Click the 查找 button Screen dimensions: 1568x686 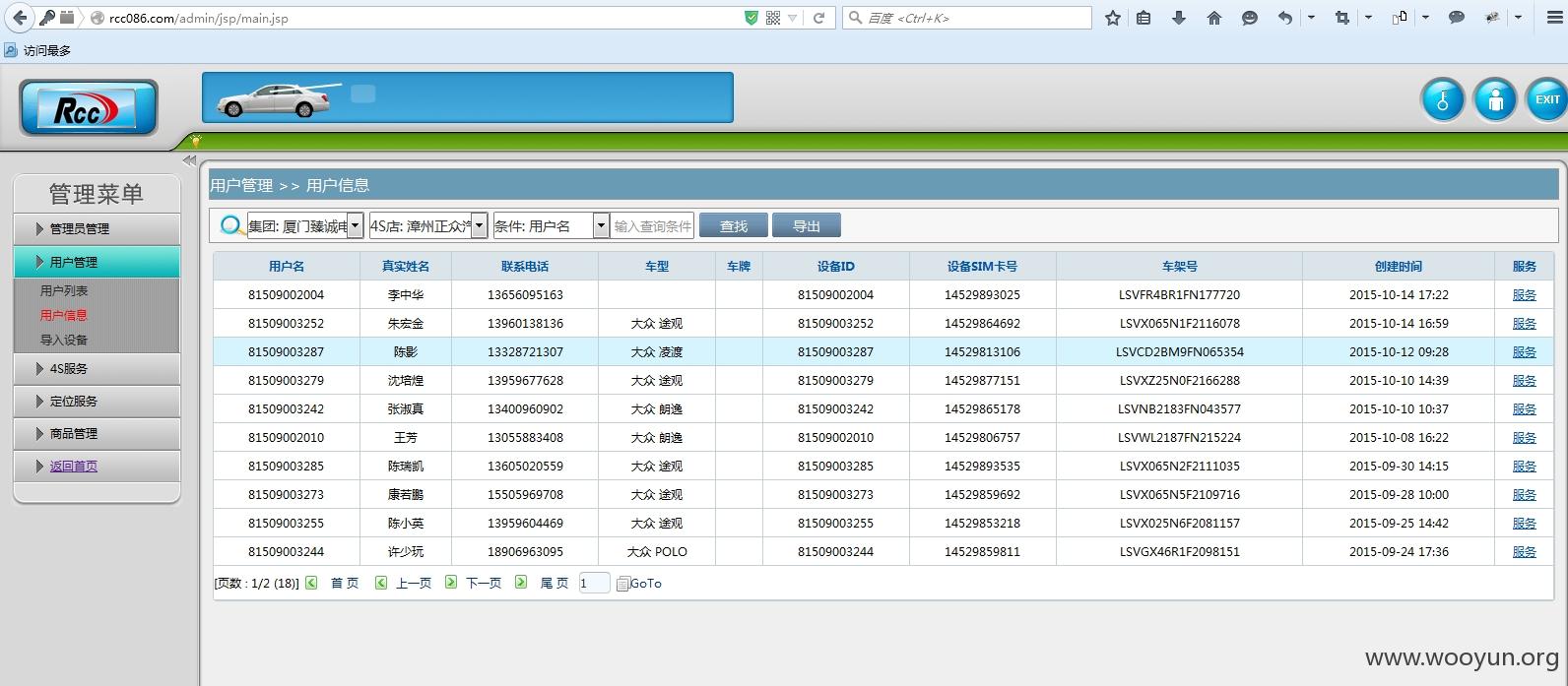pos(733,225)
